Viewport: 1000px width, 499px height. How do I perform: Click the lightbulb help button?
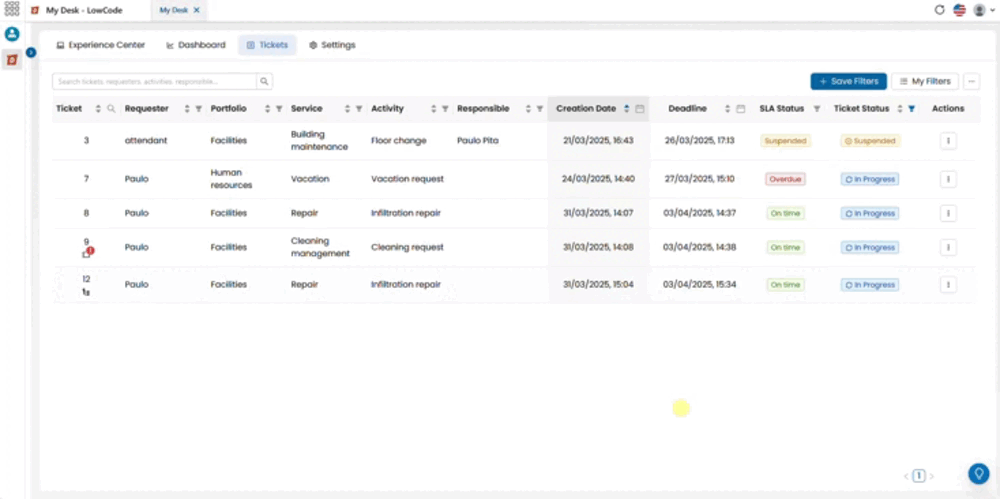[x=978, y=473]
